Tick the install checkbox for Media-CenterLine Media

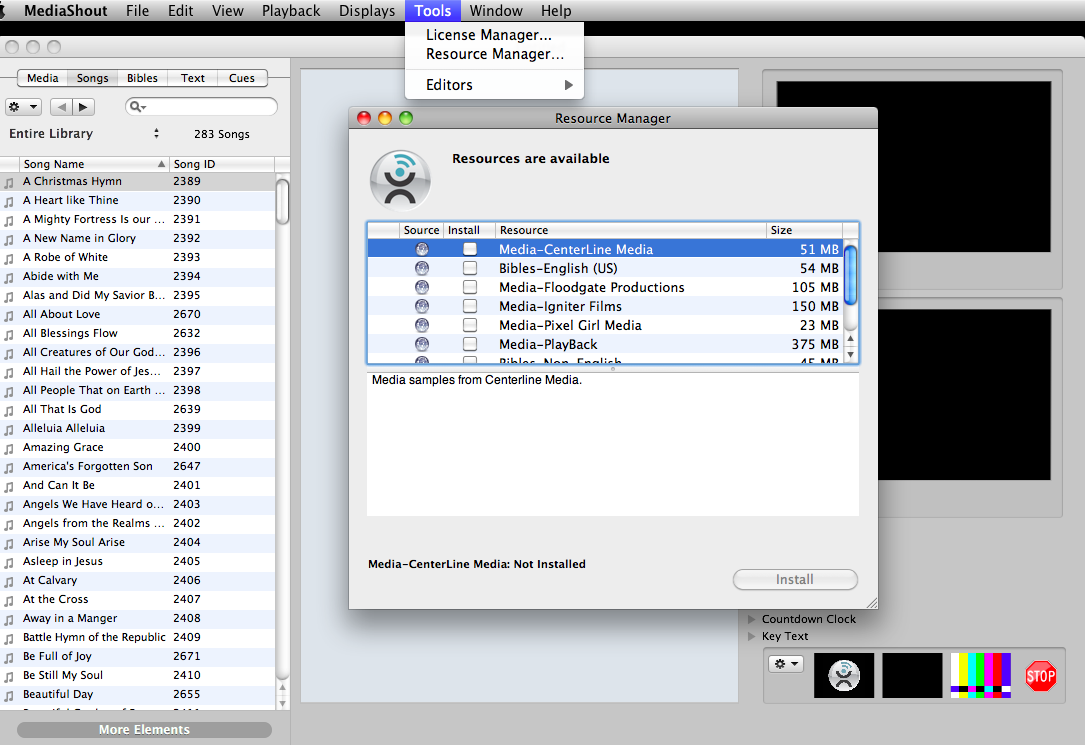tap(470, 249)
